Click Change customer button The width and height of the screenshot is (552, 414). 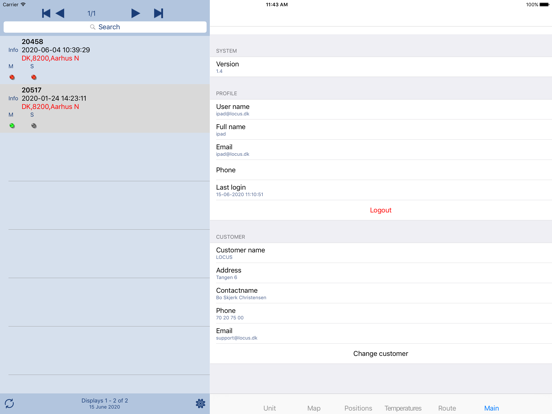pos(381,353)
